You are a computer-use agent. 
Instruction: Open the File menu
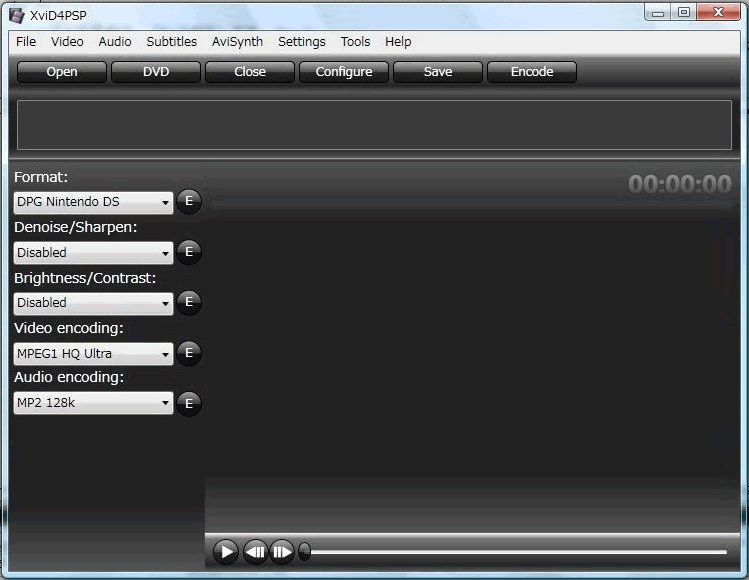tap(26, 42)
